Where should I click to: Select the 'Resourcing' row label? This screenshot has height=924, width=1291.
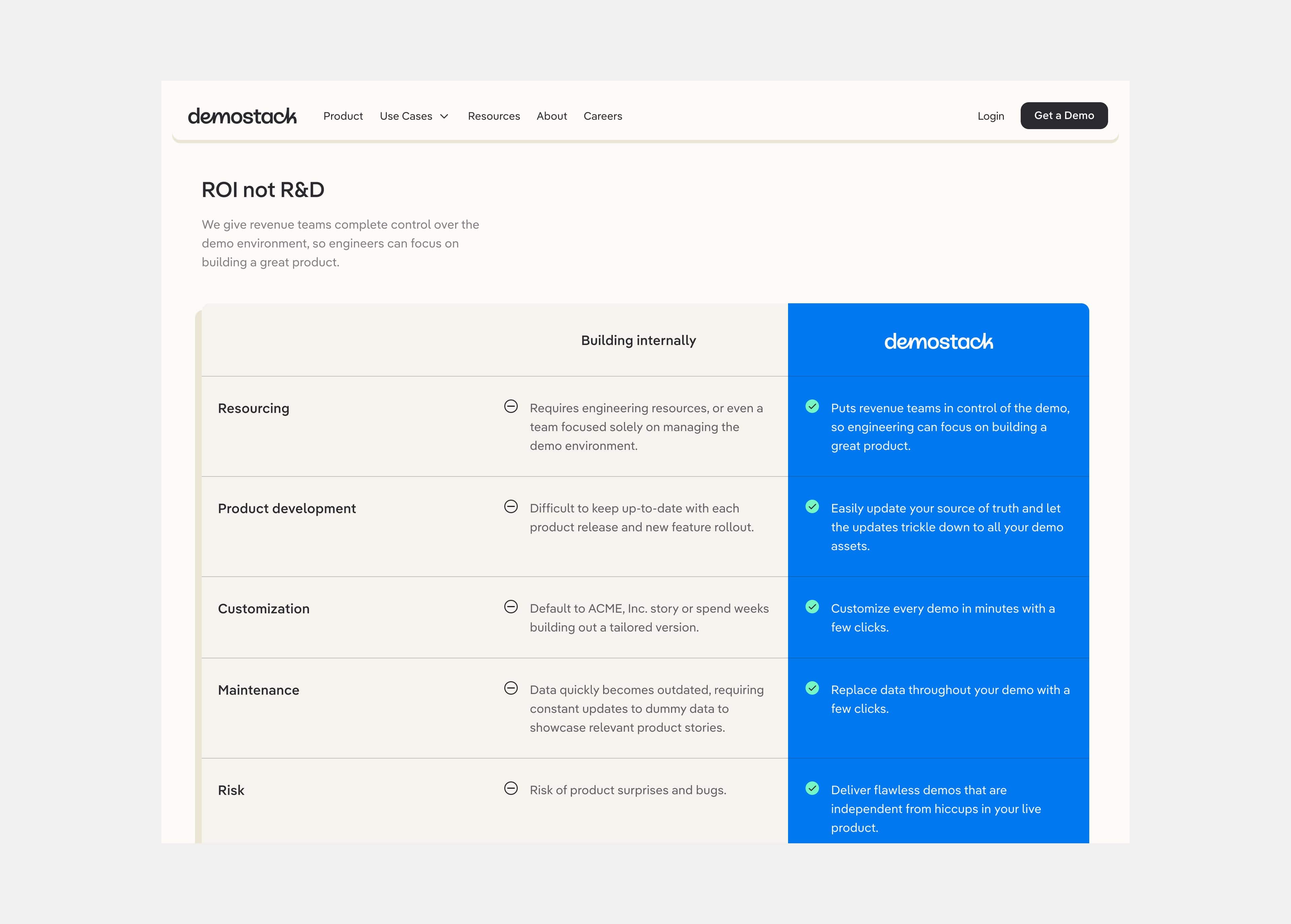click(x=253, y=409)
